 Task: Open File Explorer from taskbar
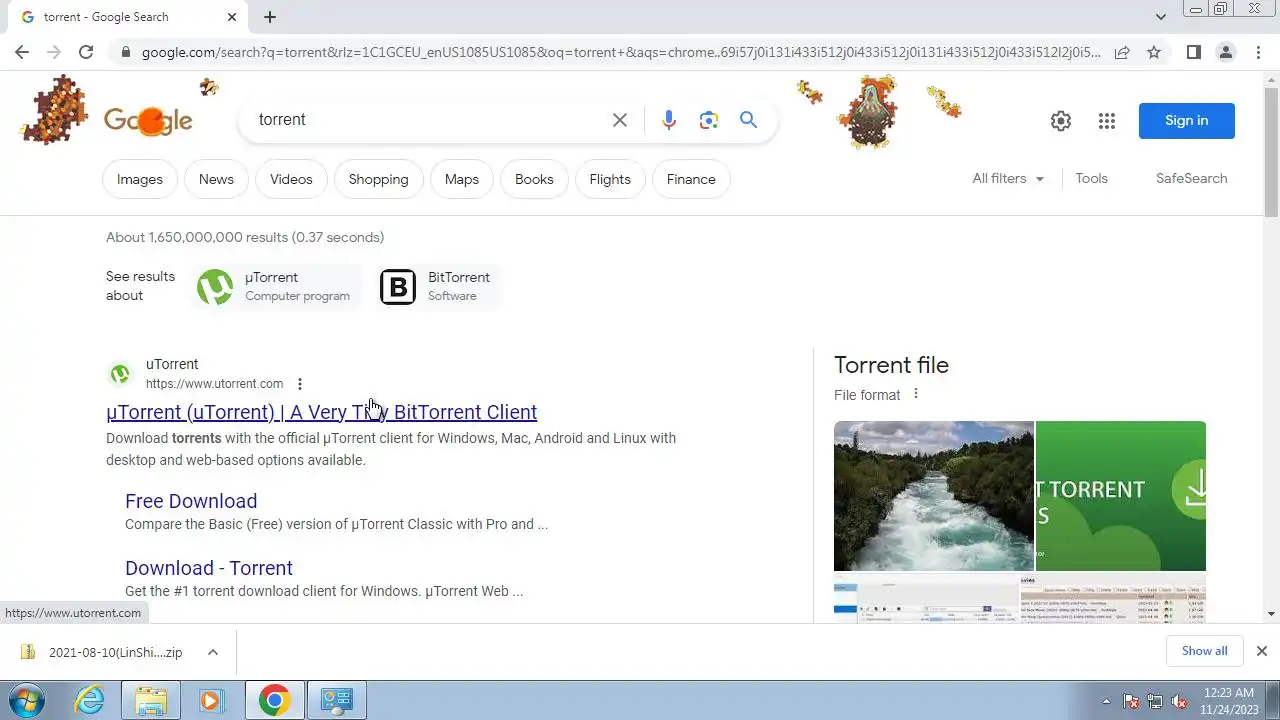(x=150, y=700)
